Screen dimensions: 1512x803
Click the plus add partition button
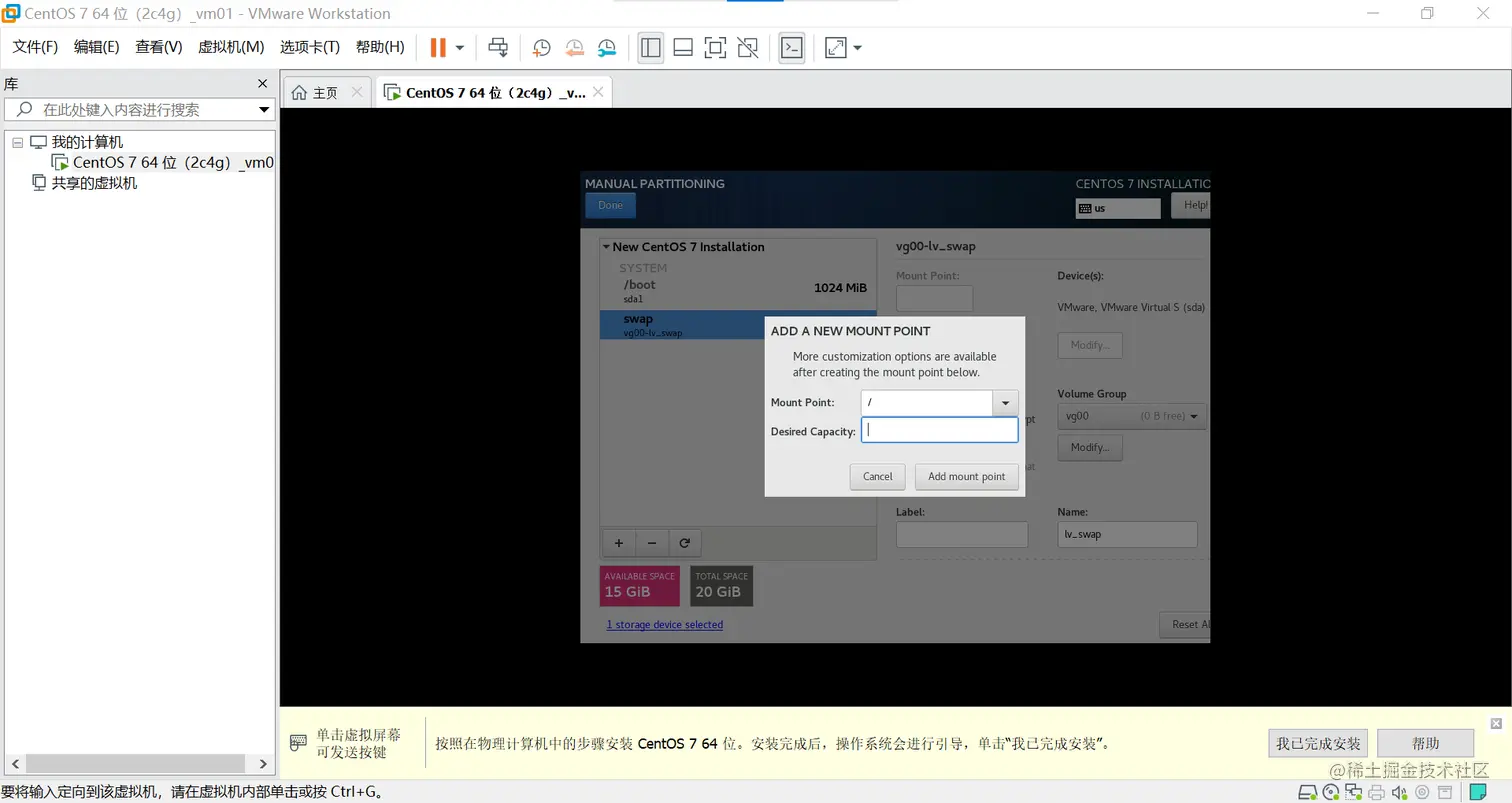point(619,543)
